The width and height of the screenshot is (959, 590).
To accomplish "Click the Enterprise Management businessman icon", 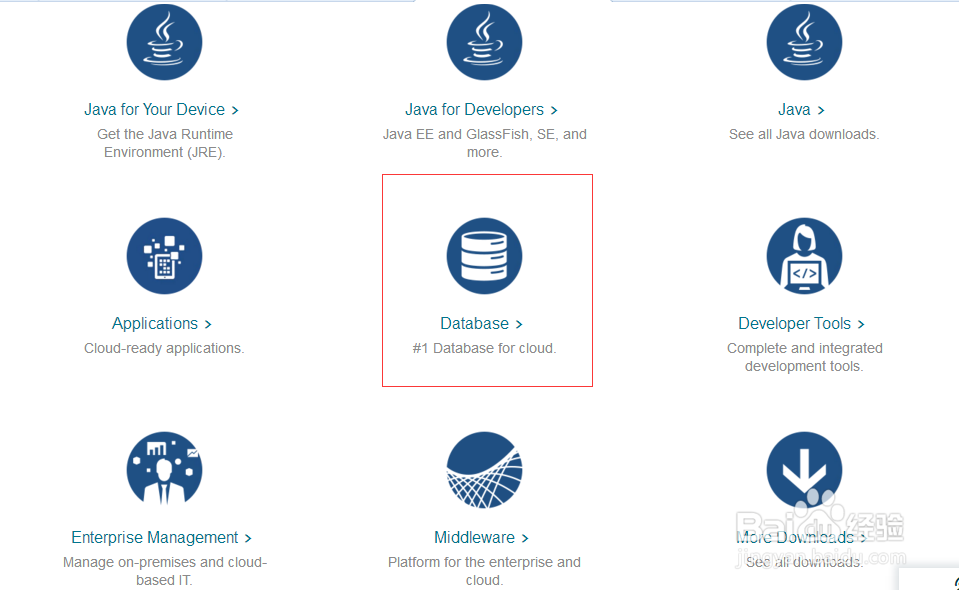I will tap(165, 470).
